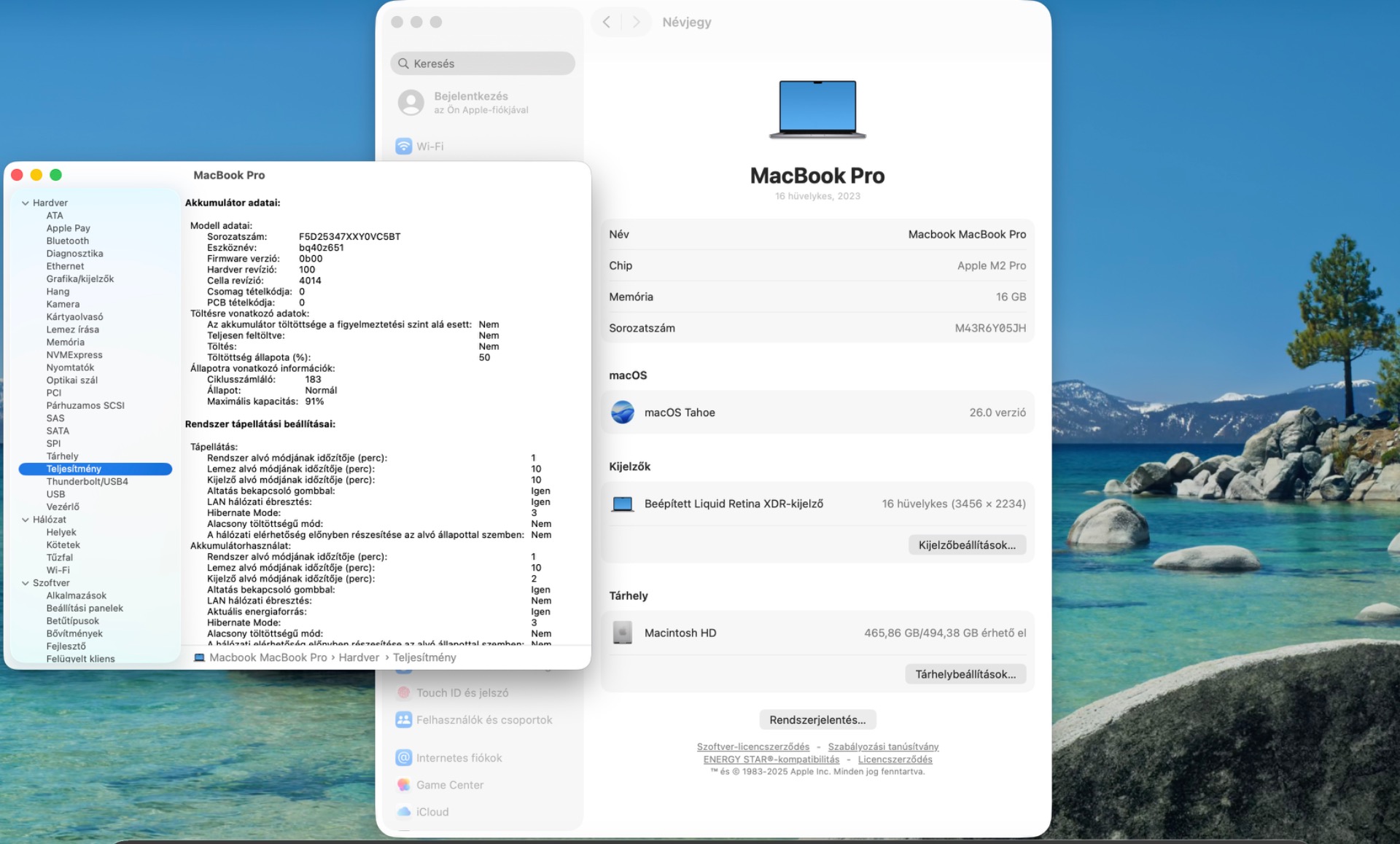Click the Game Center icon
This screenshot has height=844, width=1400.
[403, 785]
